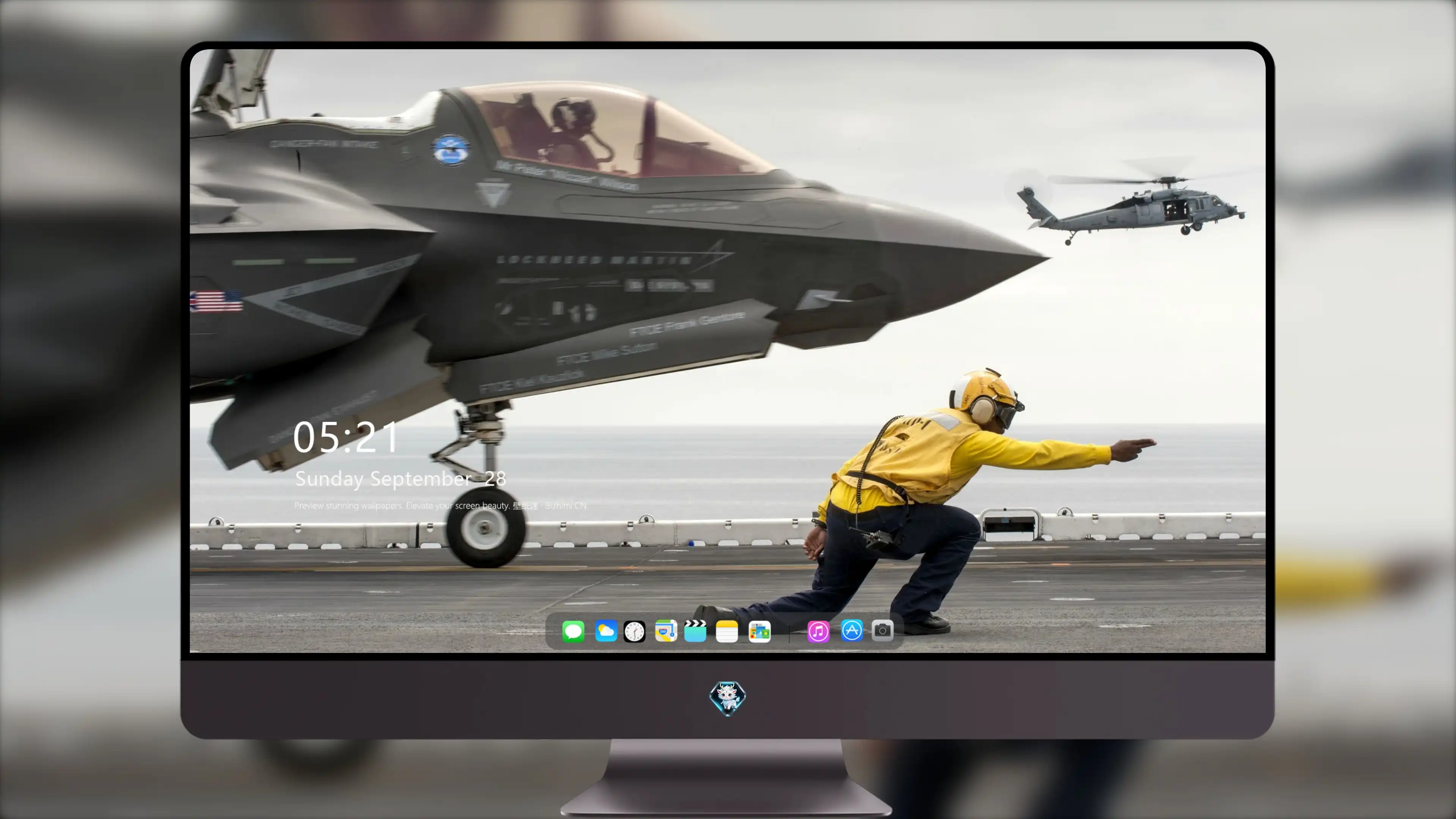This screenshot has width=1456, height=819.
Task: Click the 'Preview stunning wallpapers' caption text
Action: pyautogui.click(x=440, y=505)
